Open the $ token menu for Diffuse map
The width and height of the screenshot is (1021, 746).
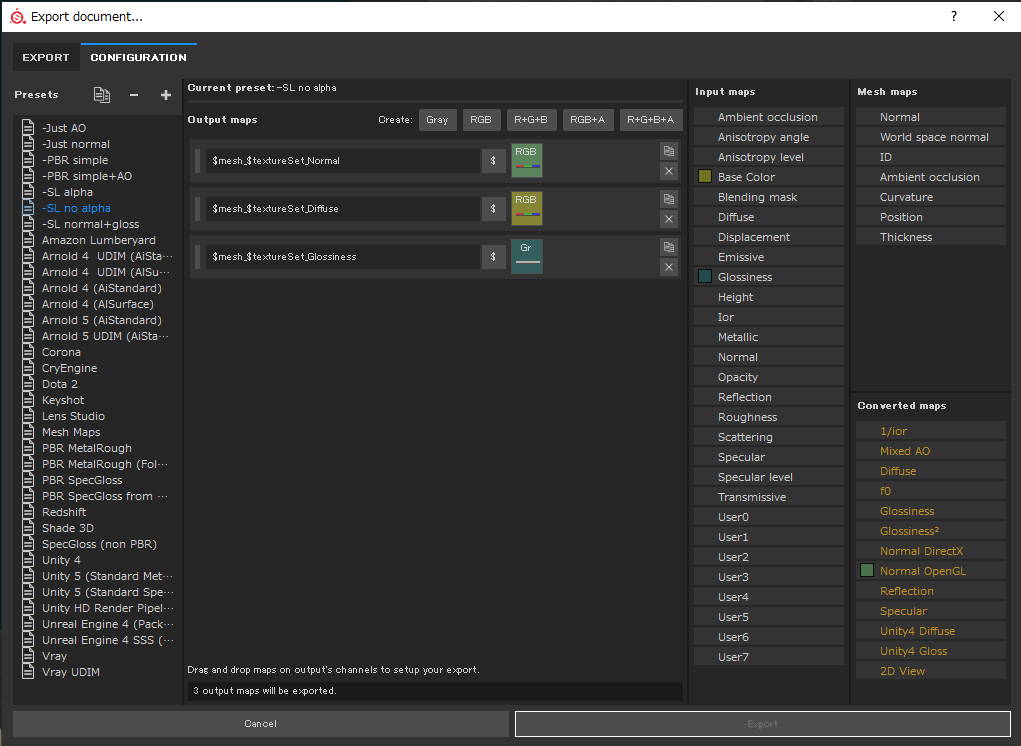494,208
